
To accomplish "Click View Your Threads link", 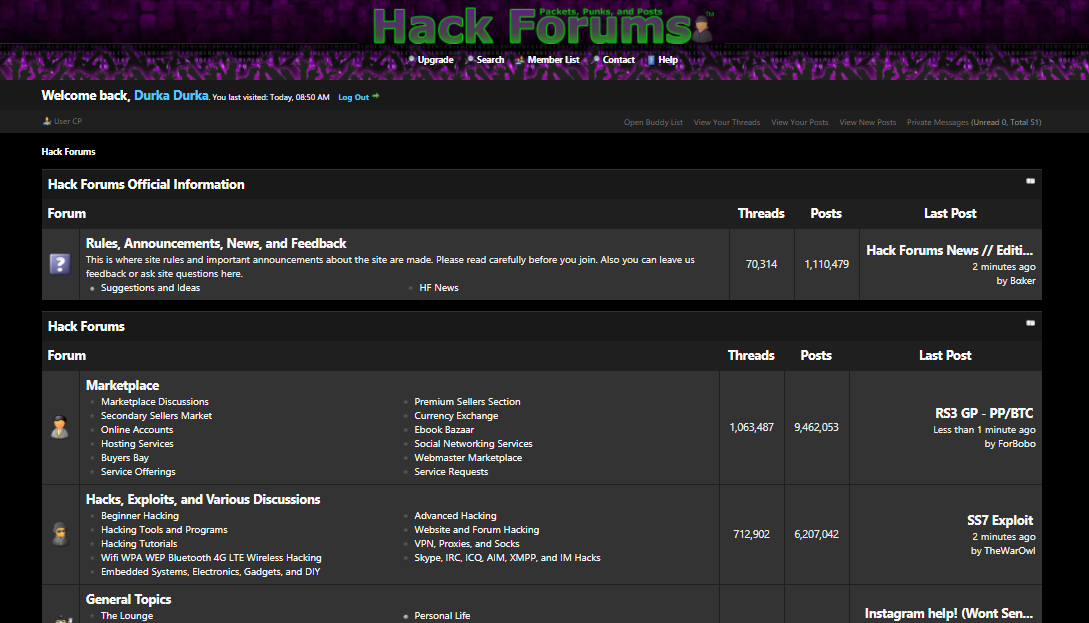I will (726, 122).
